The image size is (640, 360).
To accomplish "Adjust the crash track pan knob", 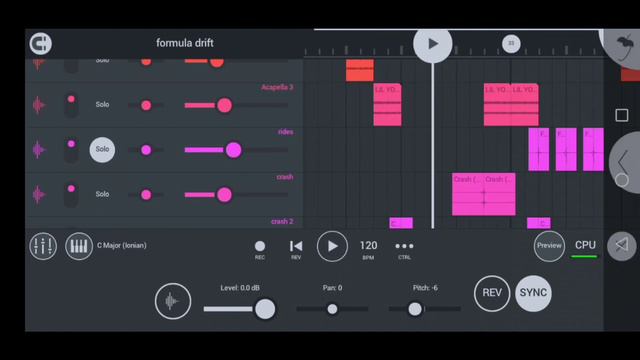I will click(x=146, y=195).
